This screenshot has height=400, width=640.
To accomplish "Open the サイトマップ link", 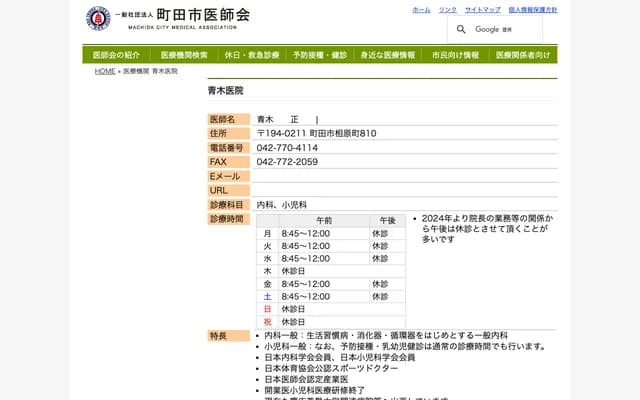I will click(483, 9).
